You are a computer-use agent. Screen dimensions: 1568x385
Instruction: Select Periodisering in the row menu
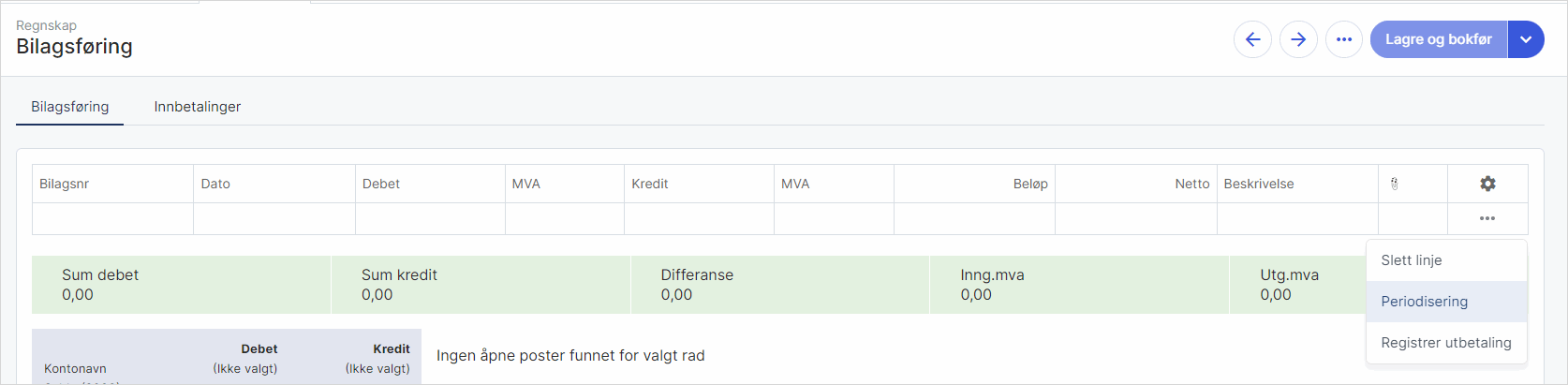pyautogui.click(x=1425, y=302)
